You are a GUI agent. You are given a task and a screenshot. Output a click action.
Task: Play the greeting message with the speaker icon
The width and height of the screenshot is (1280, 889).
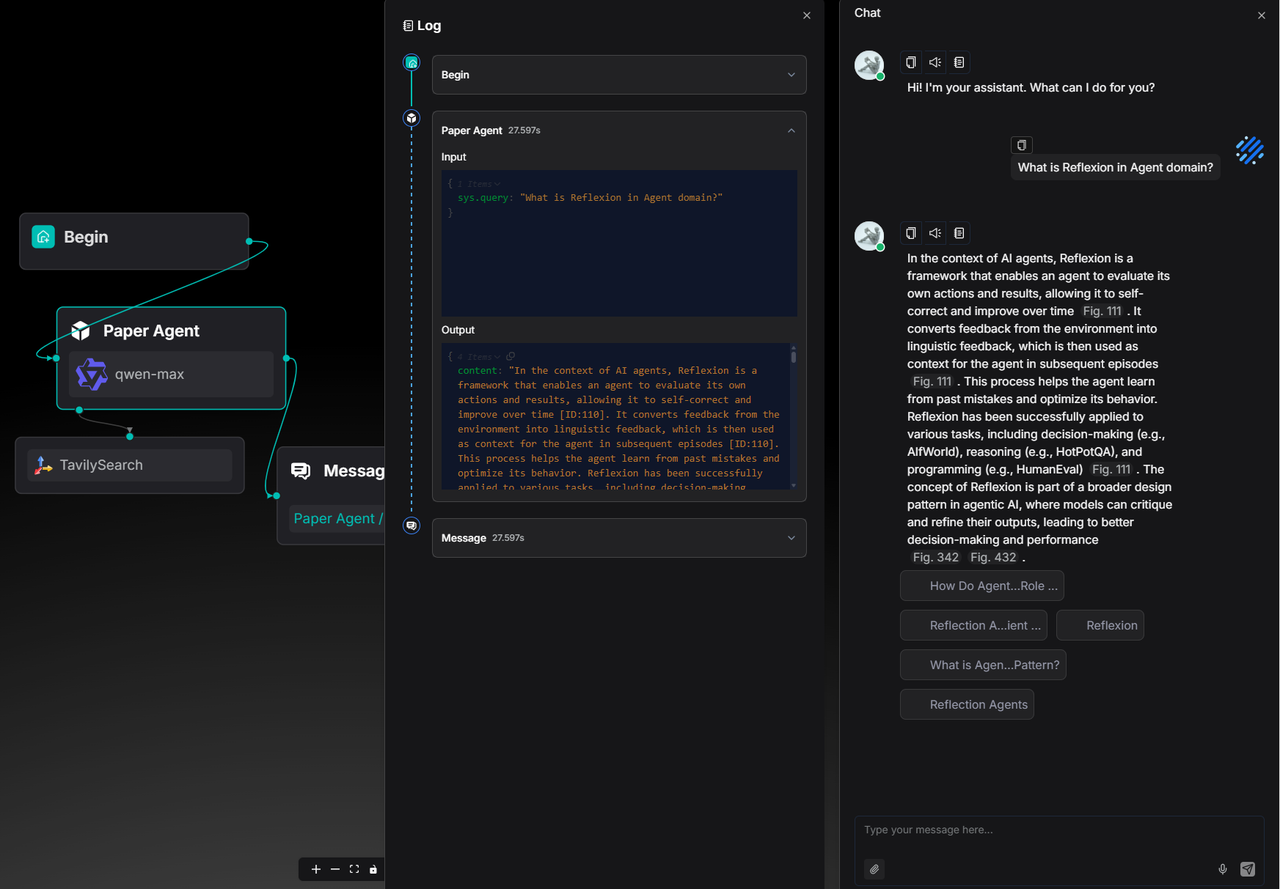pos(935,62)
